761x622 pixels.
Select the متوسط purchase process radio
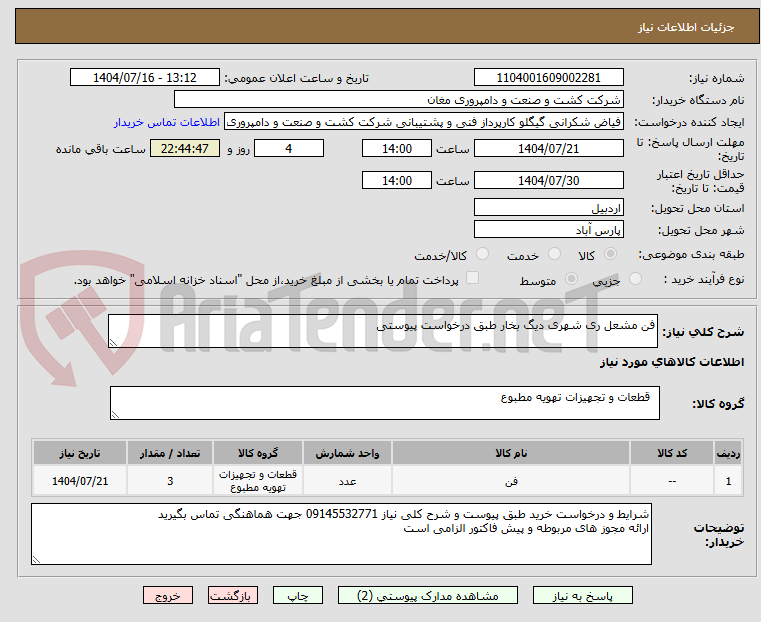[572, 279]
